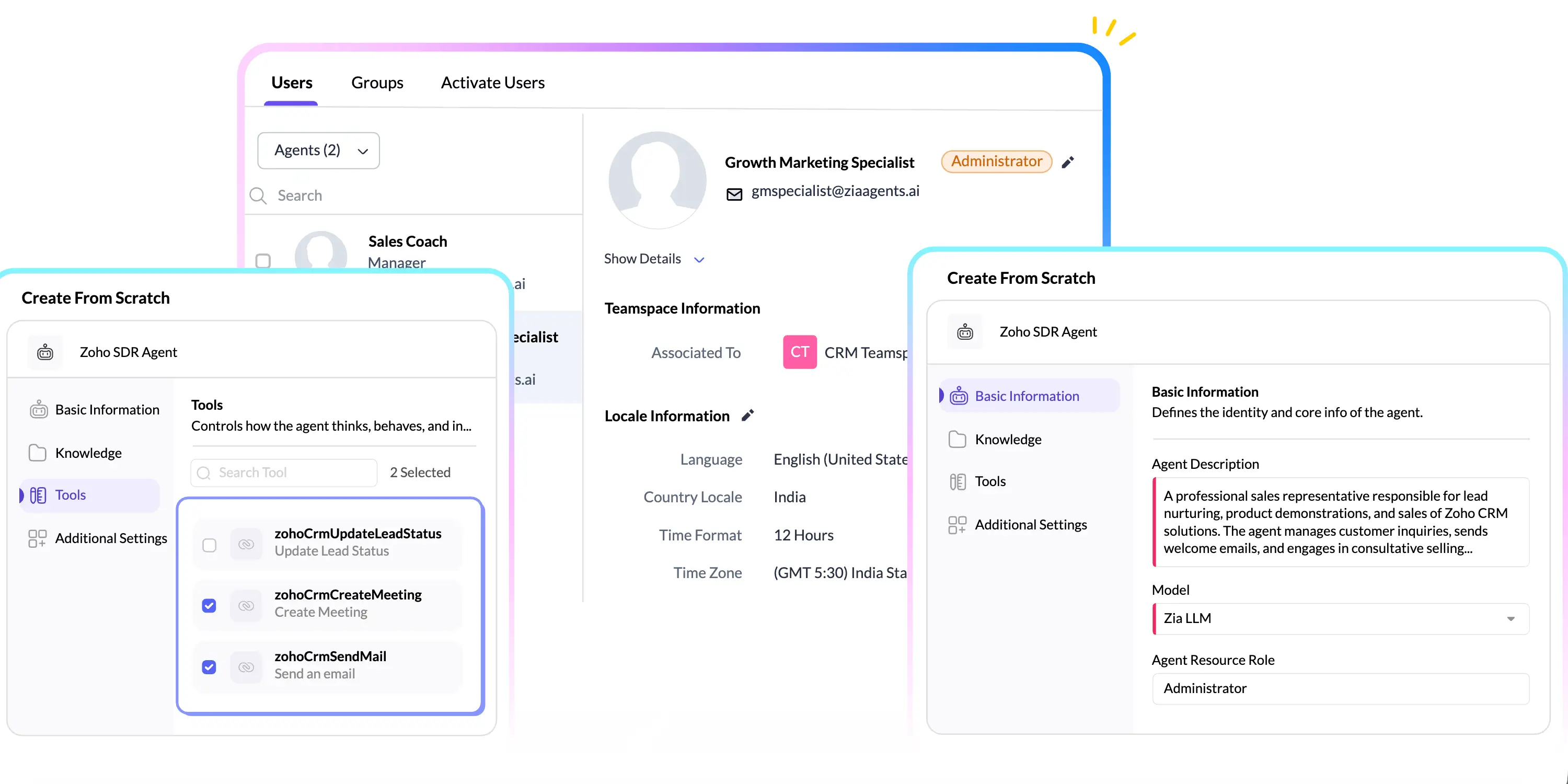Open the Zia LLM model dropdown
1568x784 pixels.
[1512, 618]
